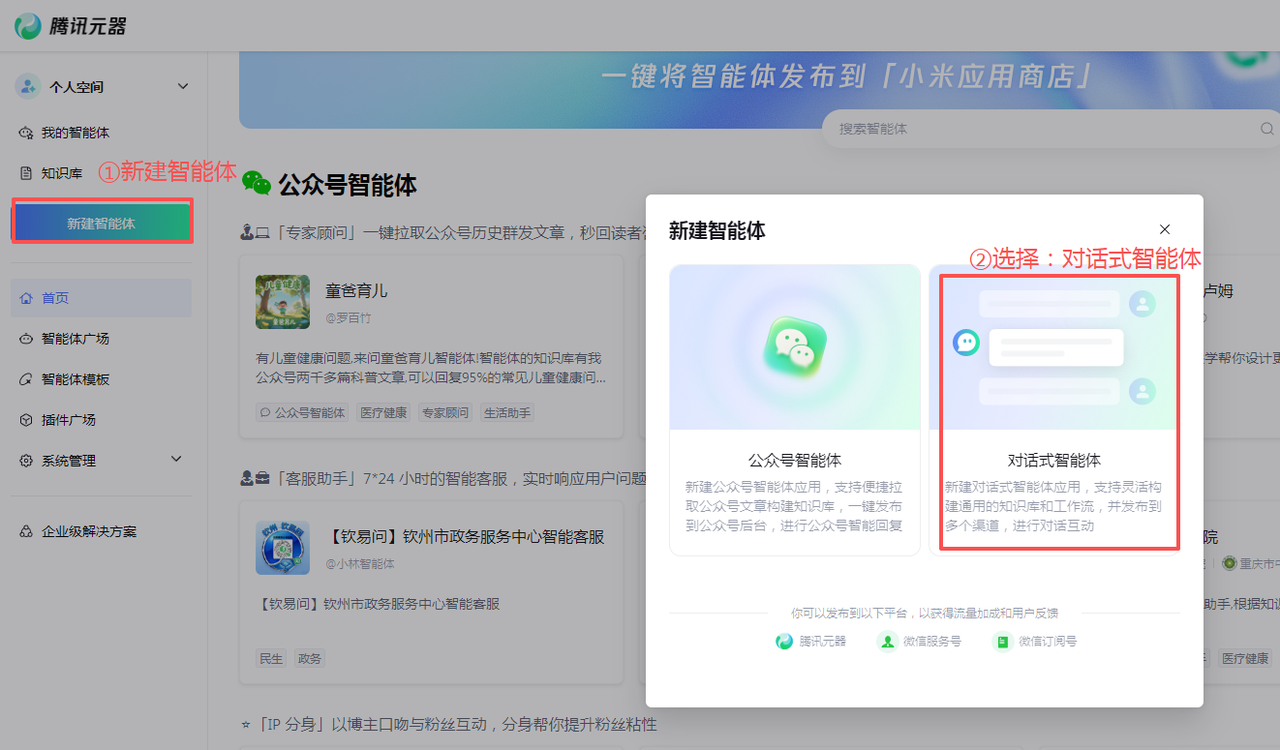The width and height of the screenshot is (1280, 750).
Task: Open the 钦易问 agent avatar thumbnail
Action: [282, 548]
